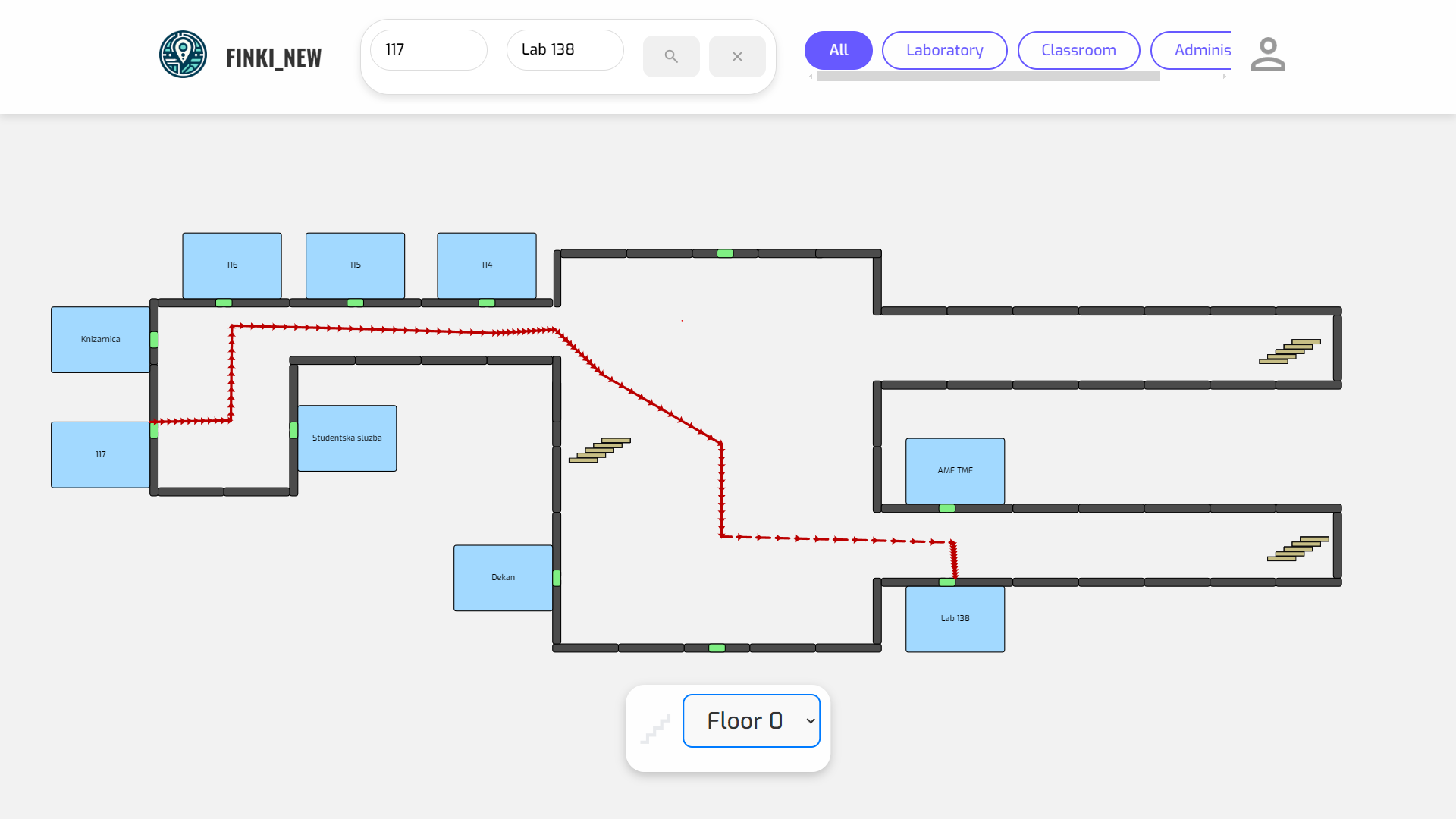Click the starting room field containing 117

(x=428, y=50)
